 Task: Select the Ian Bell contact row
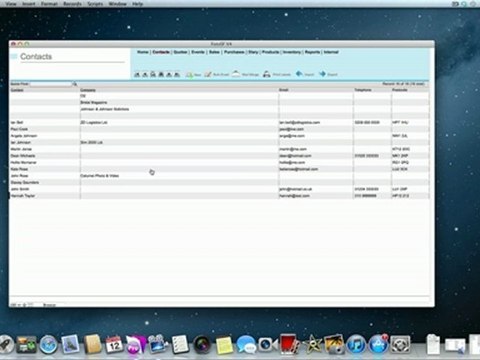(x=219, y=122)
